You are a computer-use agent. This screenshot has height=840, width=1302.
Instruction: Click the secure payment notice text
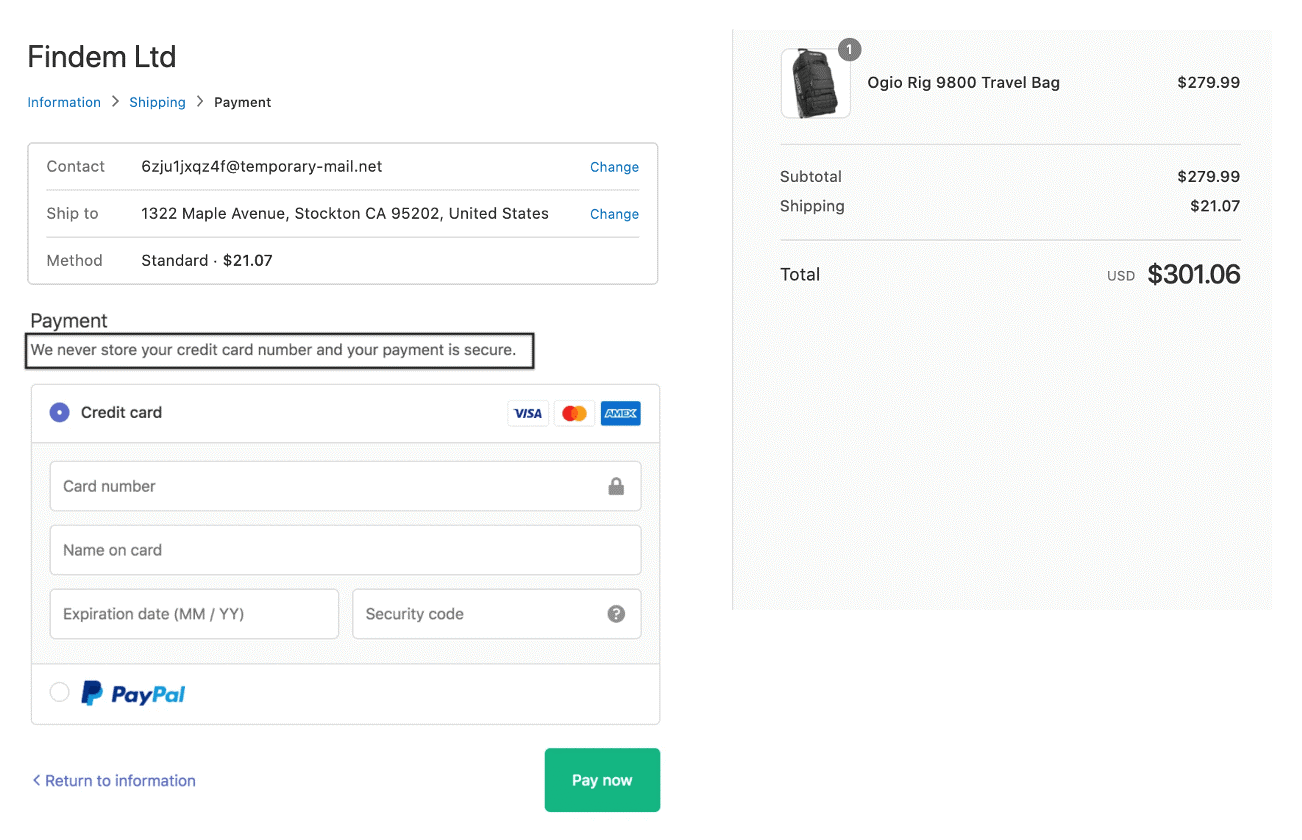273,350
